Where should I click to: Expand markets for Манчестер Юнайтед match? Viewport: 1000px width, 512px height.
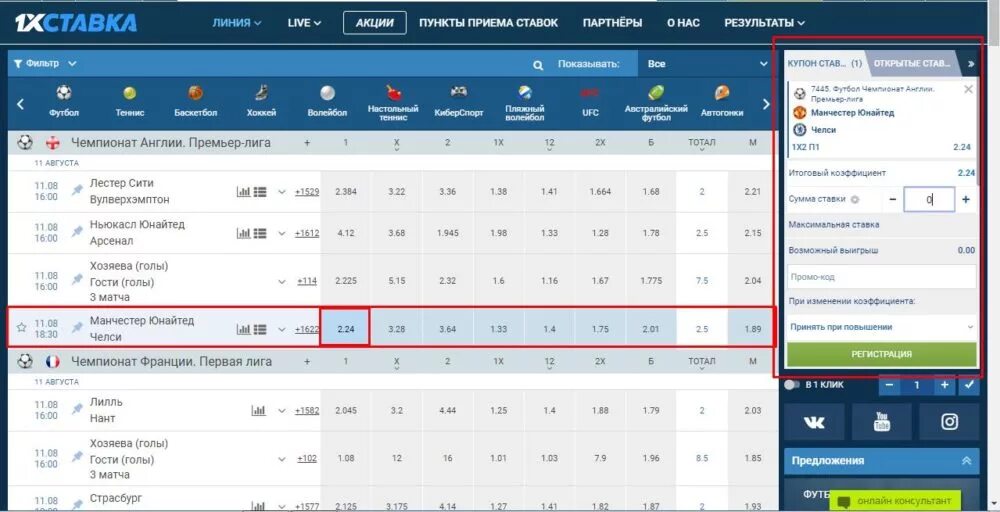click(x=282, y=330)
